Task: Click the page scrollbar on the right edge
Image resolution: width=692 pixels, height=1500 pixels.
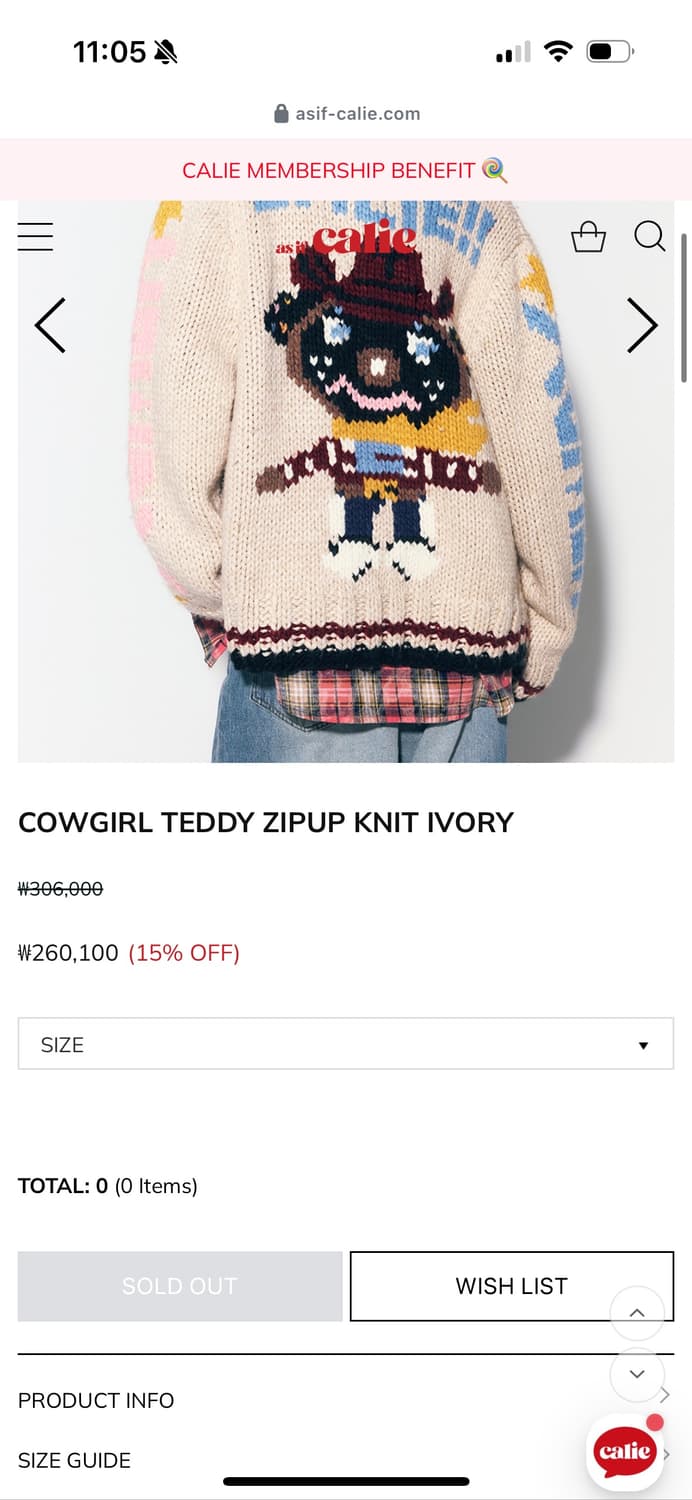Action: point(684,308)
